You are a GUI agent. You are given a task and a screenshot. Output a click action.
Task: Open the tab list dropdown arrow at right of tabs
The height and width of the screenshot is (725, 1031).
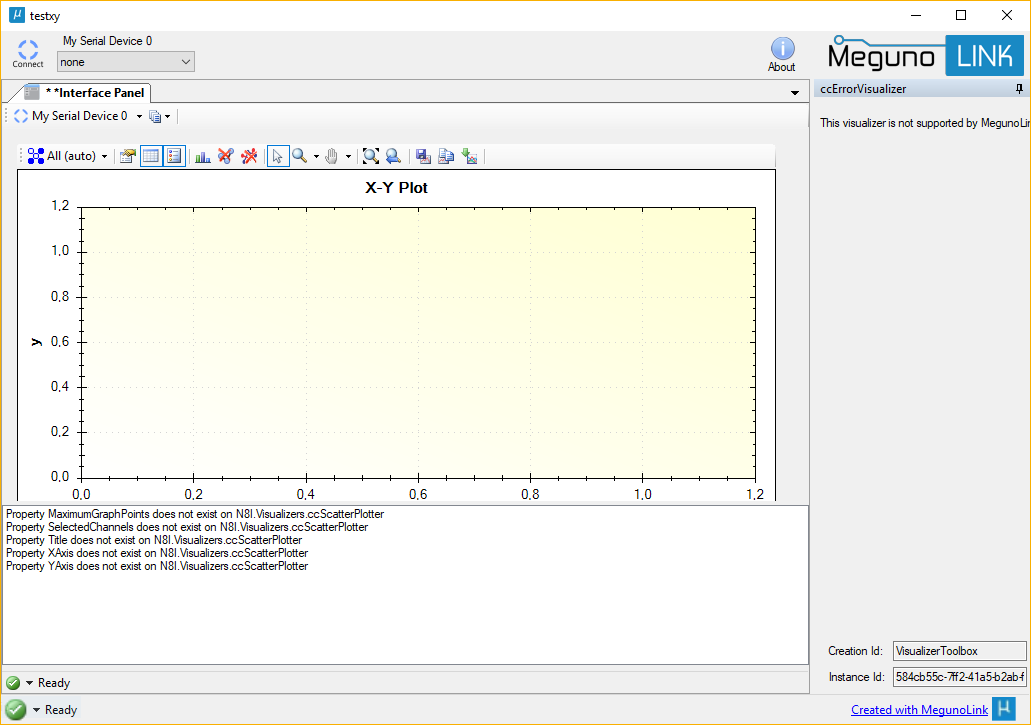tap(795, 93)
